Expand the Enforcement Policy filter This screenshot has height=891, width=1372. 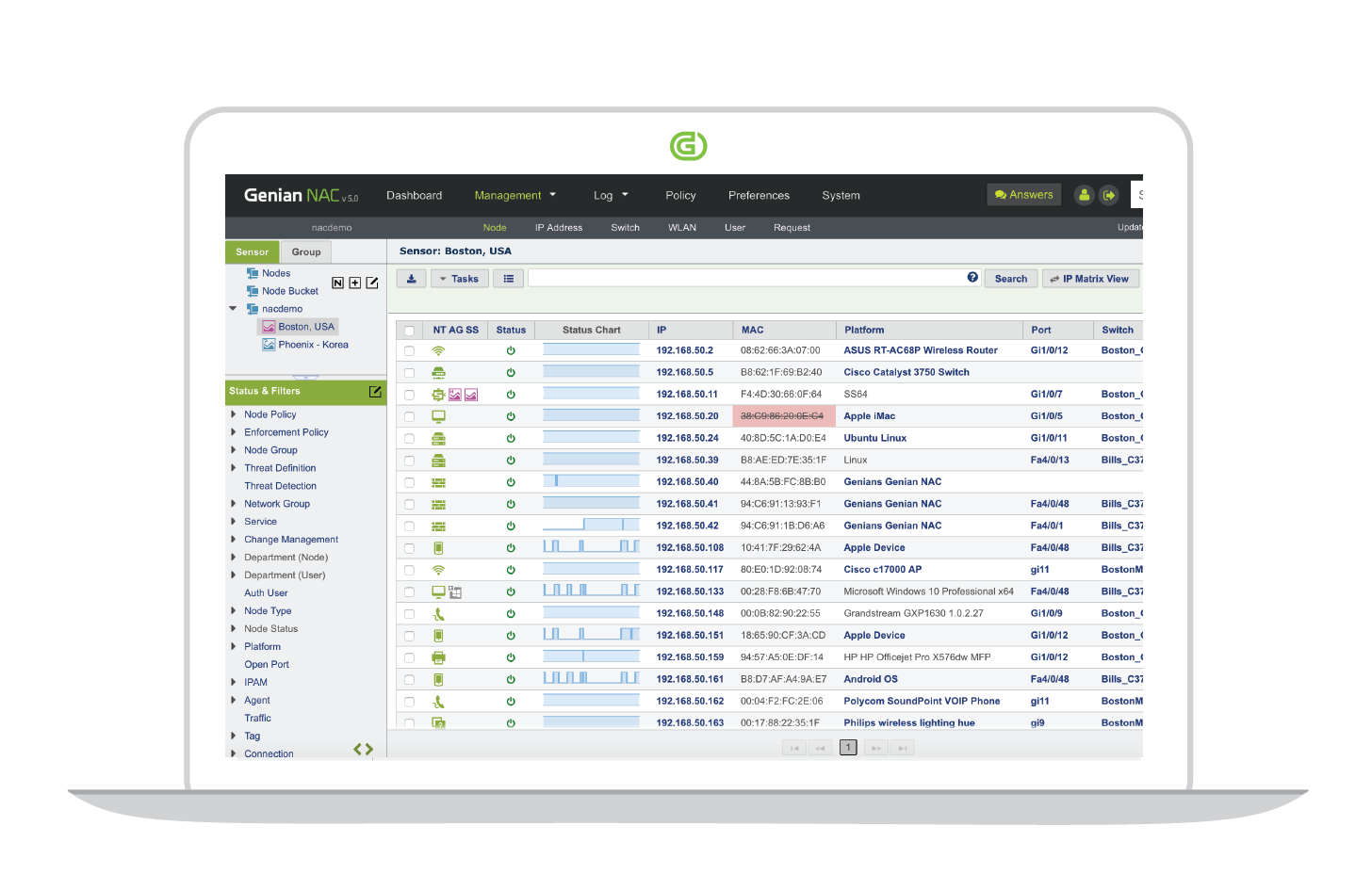click(x=233, y=432)
